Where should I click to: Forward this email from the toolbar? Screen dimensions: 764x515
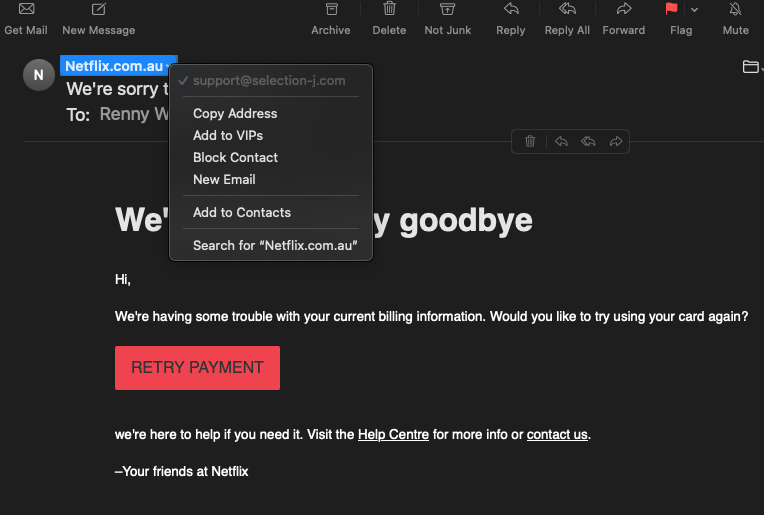pyautogui.click(x=623, y=10)
